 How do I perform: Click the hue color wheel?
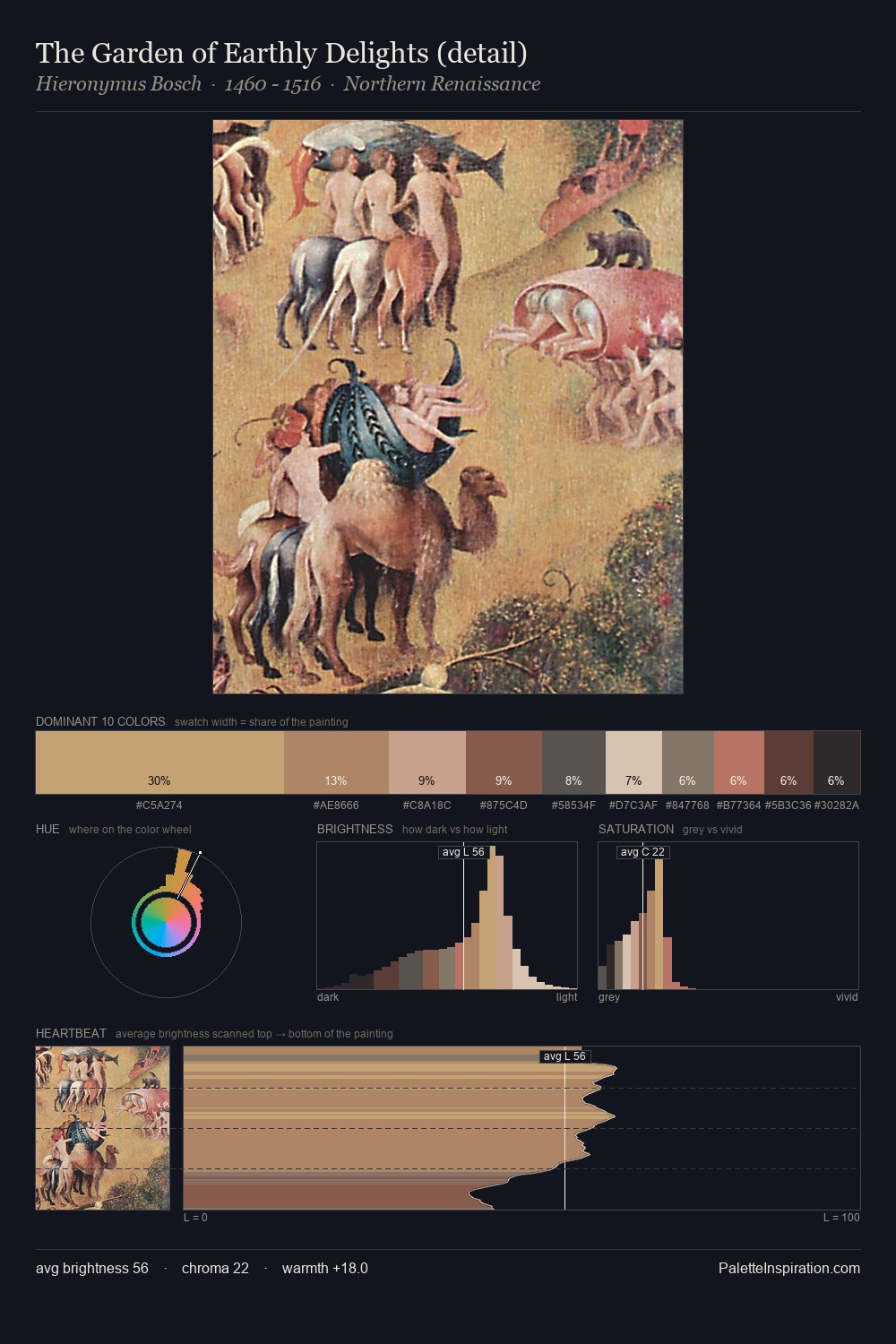point(166,922)
